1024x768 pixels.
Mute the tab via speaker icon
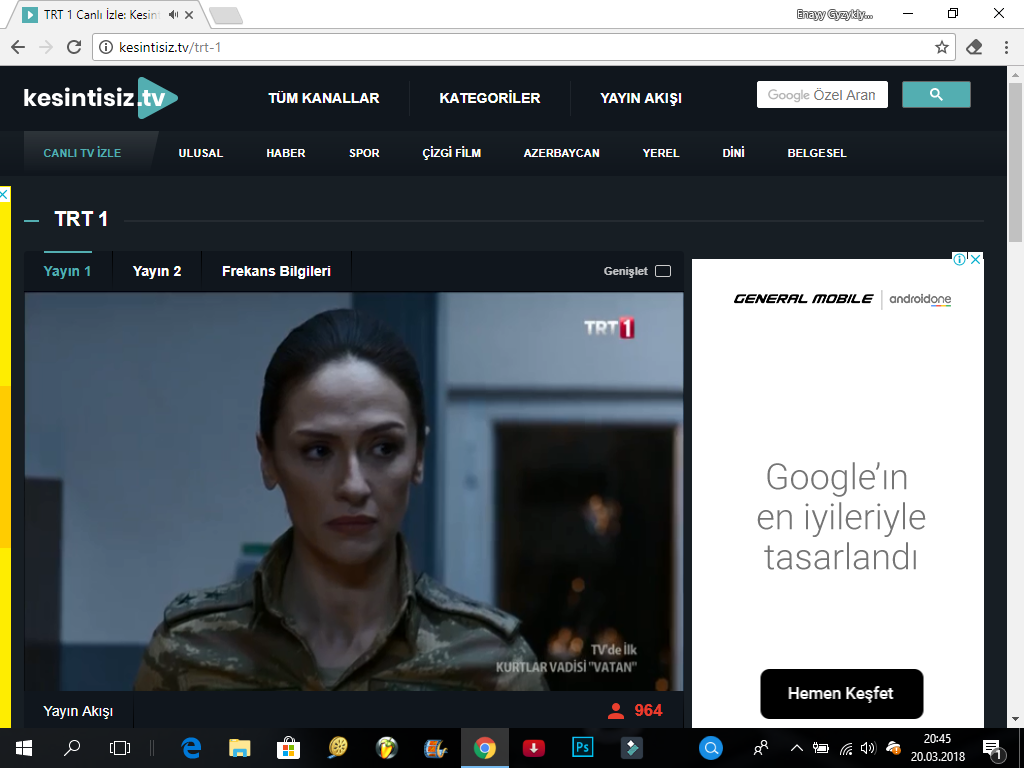click(173, 14)
